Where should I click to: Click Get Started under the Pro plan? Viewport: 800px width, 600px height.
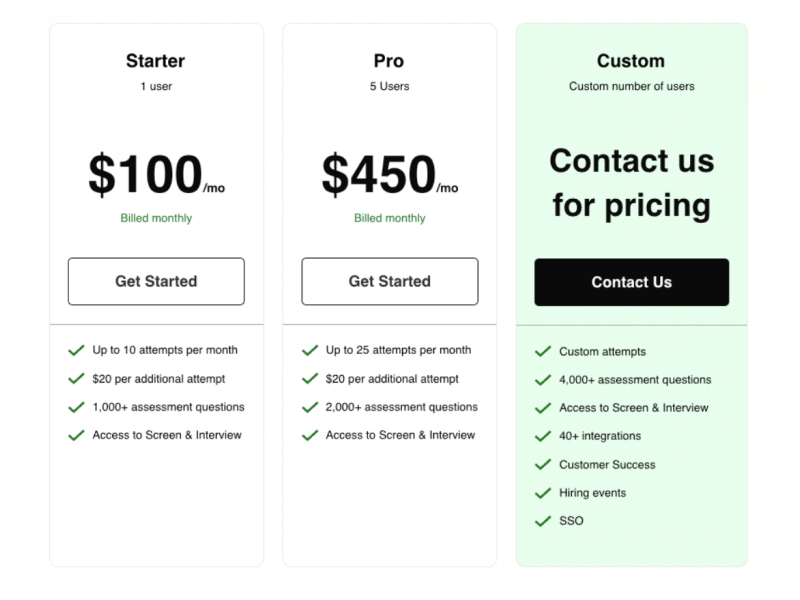[x=390, y=281]
